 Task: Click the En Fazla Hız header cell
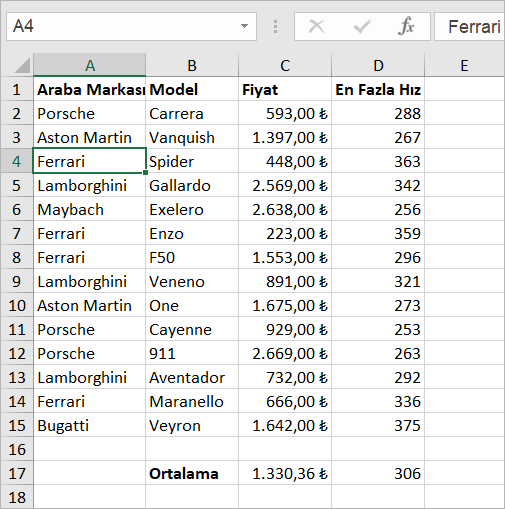coord(378,89)
